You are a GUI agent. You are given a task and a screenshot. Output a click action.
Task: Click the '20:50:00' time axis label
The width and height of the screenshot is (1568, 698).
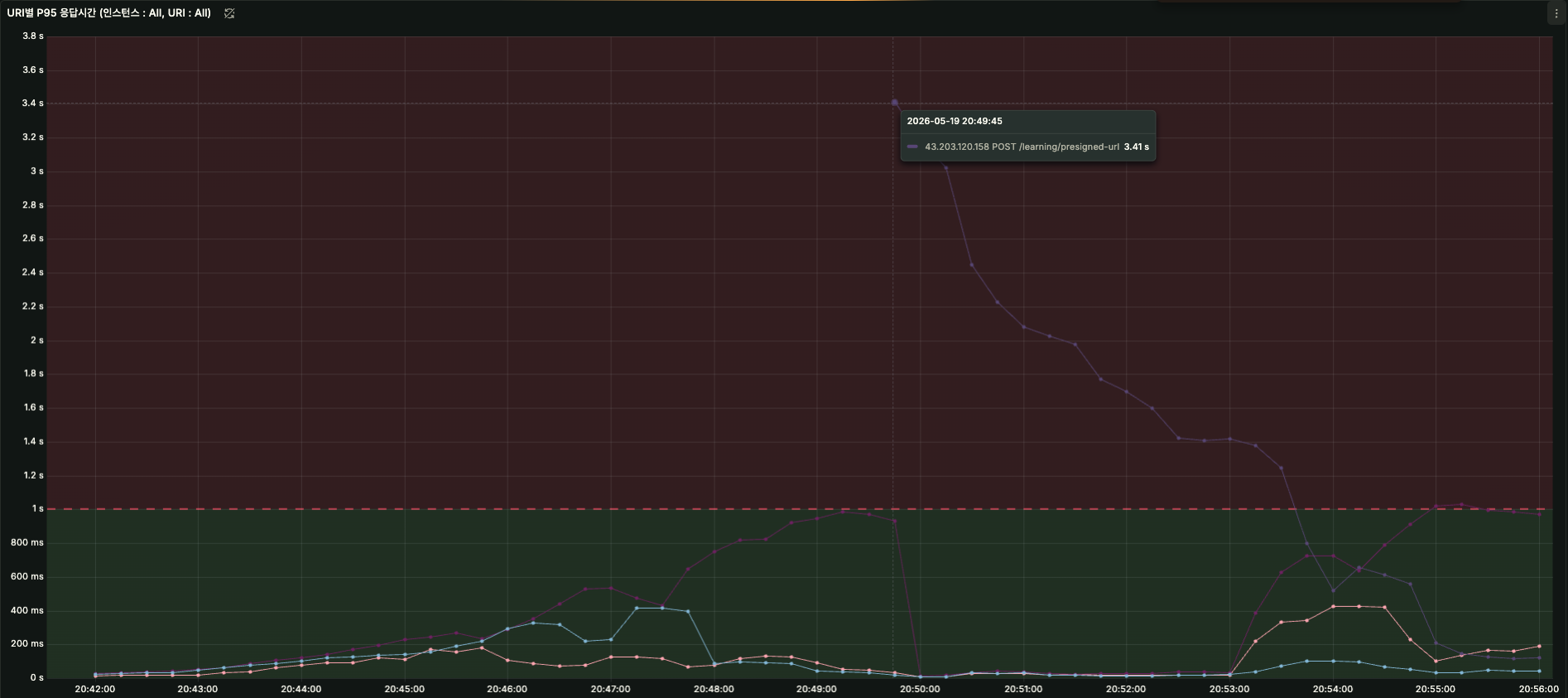pos(920,689)
